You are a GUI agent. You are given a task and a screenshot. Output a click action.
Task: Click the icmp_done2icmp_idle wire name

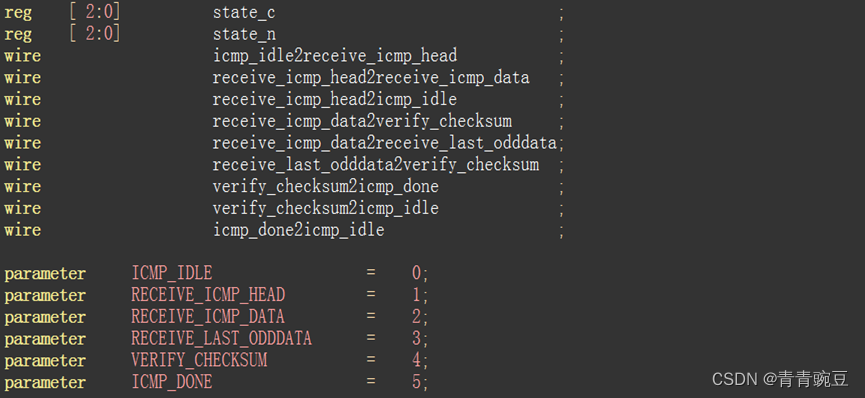(298, 230)
